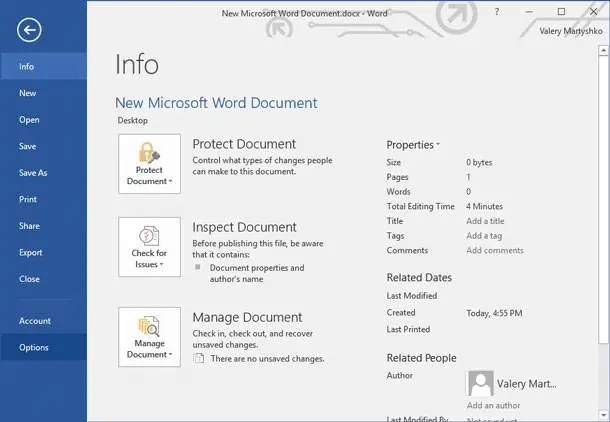Click the Valery Mart... author name
Image resolution: width=610 pixels, height=422 pixels.
pos(526,384)
